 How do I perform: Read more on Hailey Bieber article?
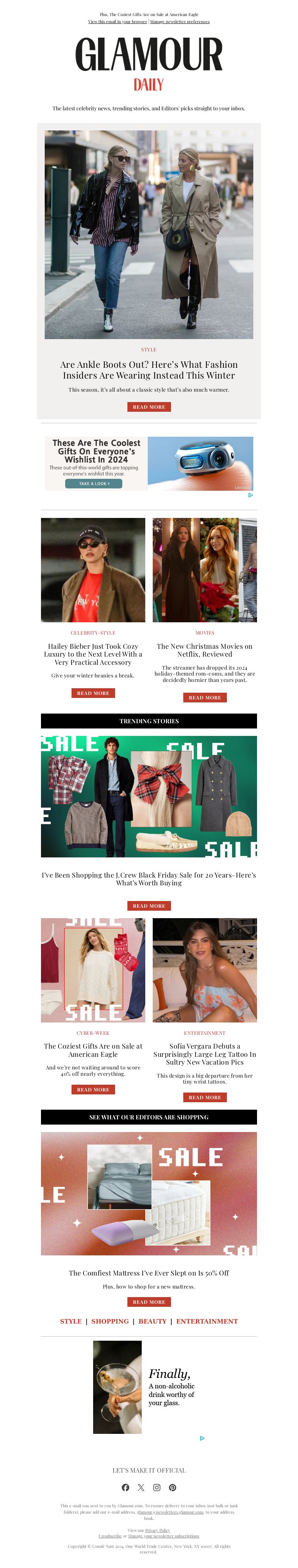[93, 693]
